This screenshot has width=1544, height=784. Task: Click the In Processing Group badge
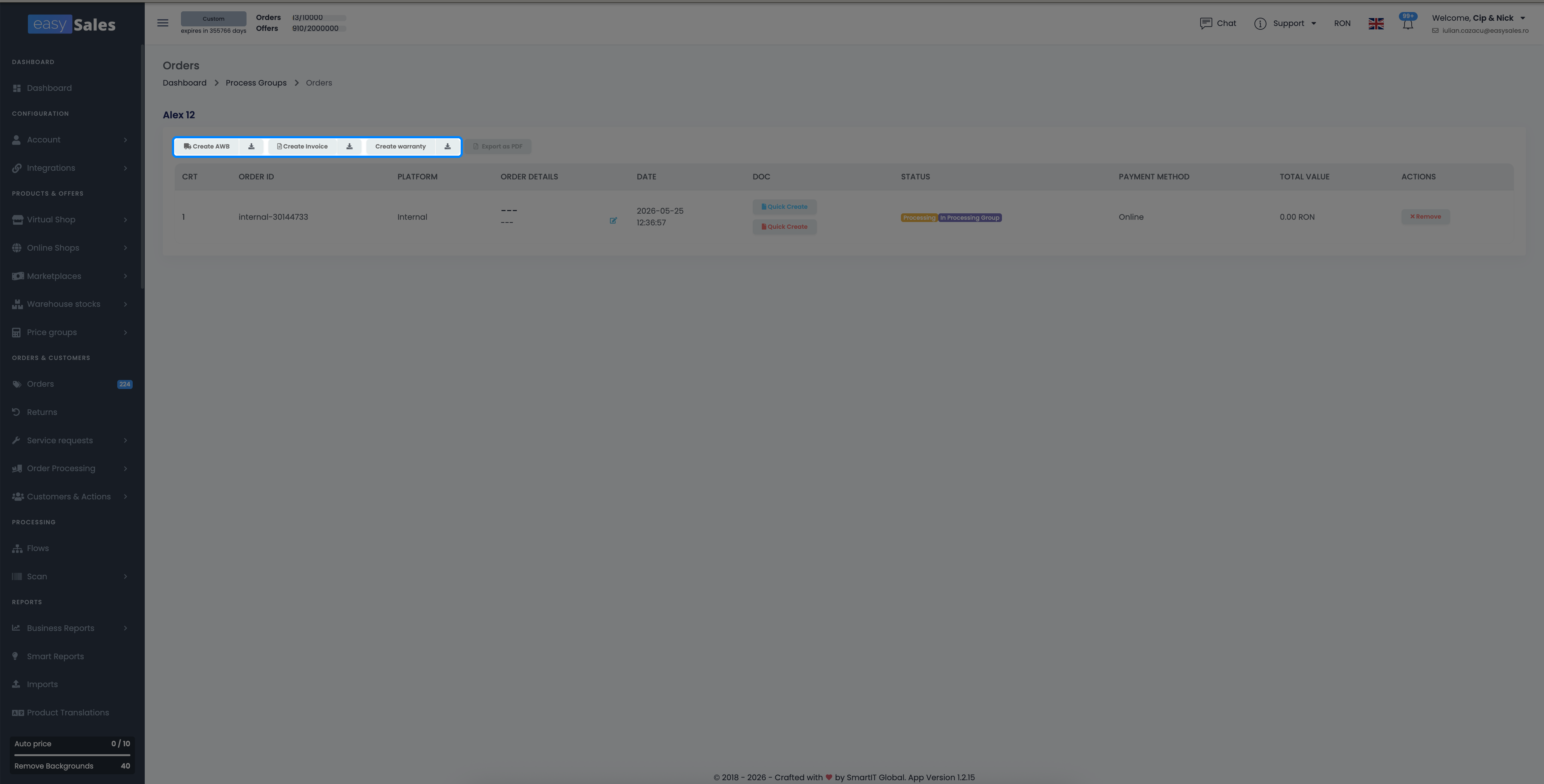[x=970, y=217]
